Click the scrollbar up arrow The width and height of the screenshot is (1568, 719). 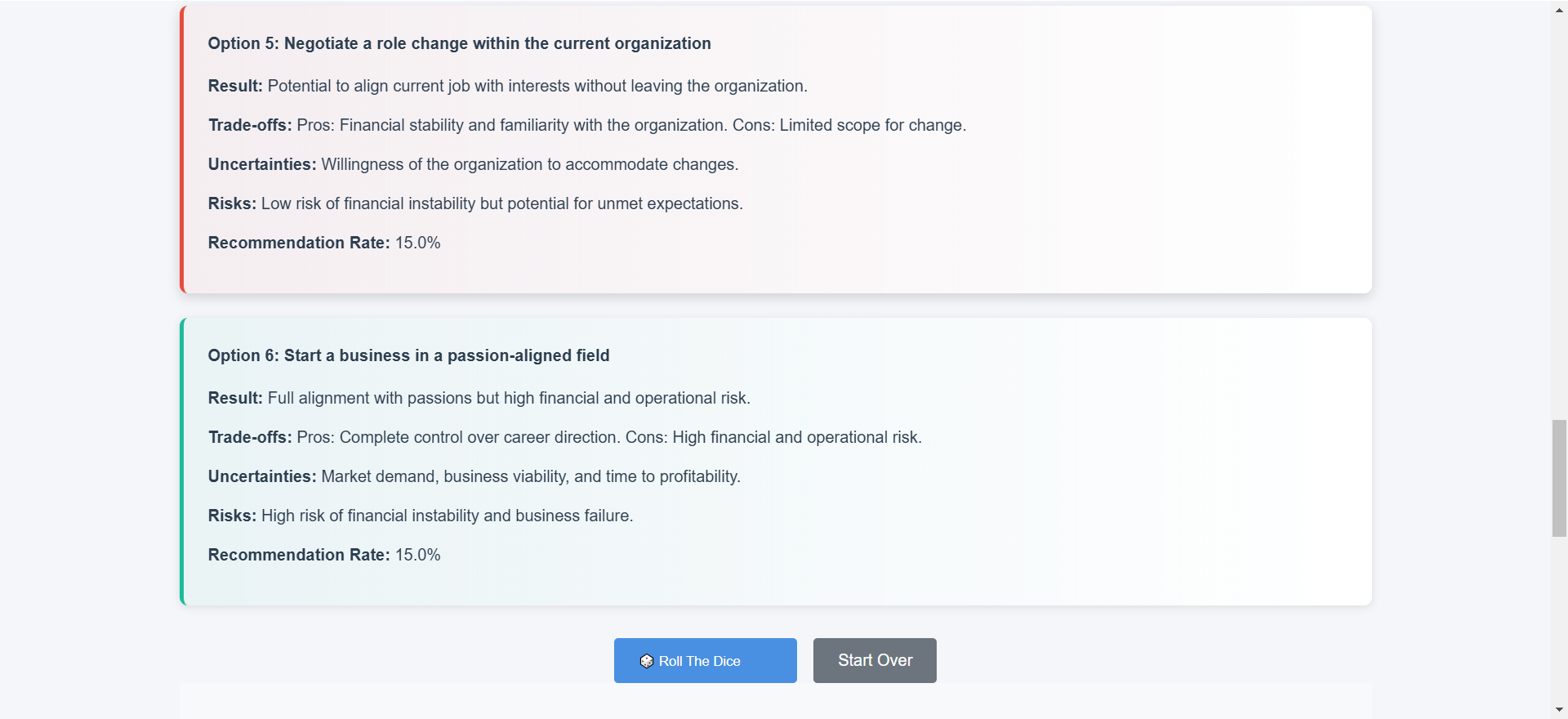coord(1559,10)
